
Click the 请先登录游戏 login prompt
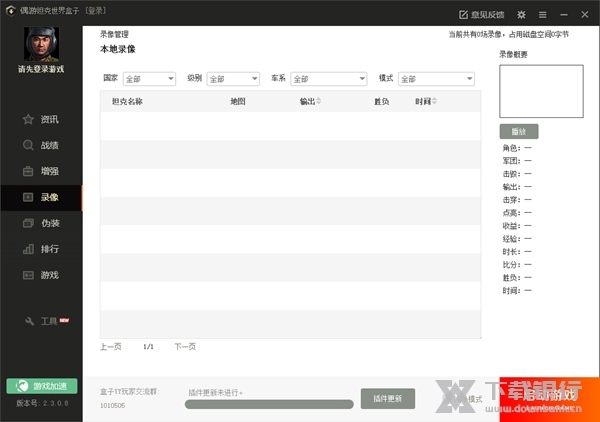41,69
